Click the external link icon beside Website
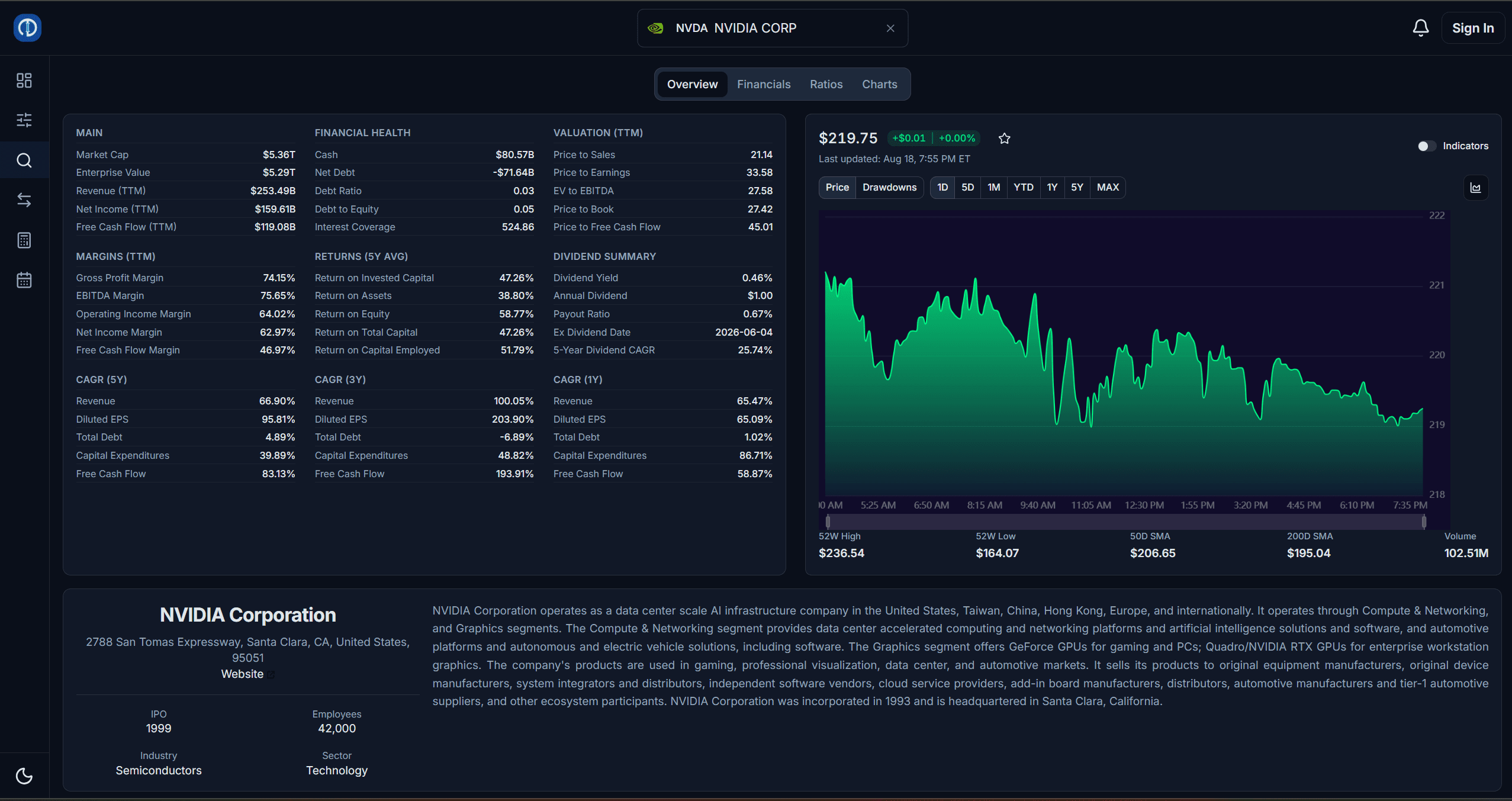 271,674
